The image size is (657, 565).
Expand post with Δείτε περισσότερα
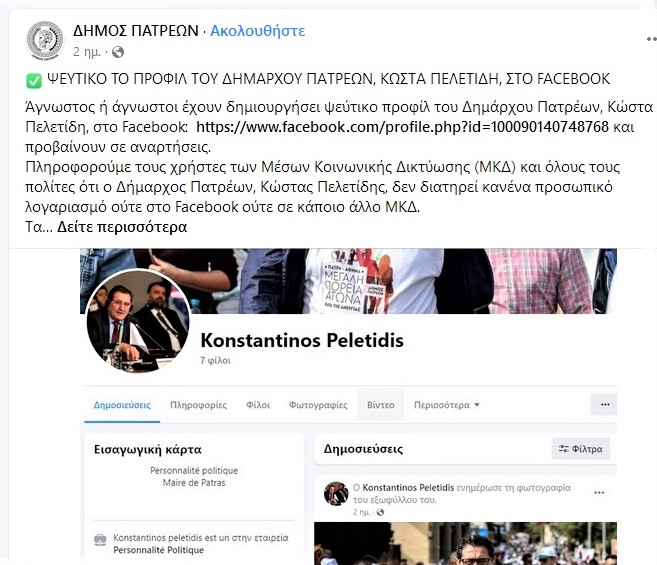pos(122,227)
